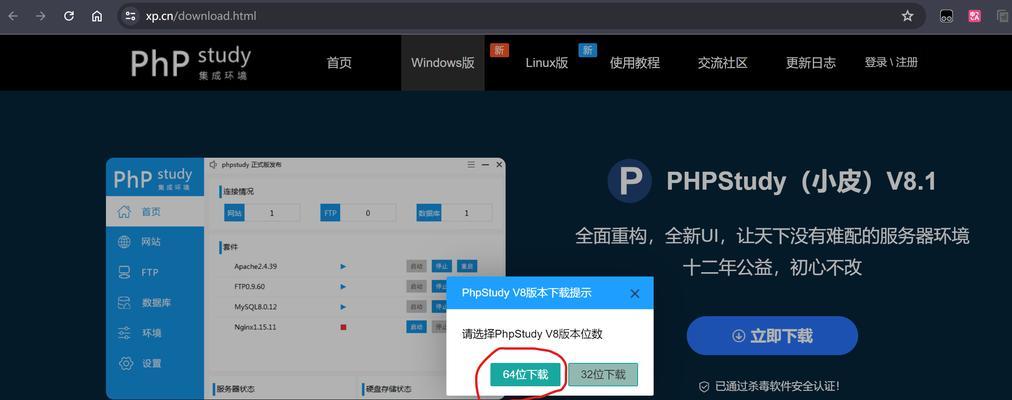Click the Nginx1.15.11 red stop indicator
Screen dimensions: 1012x400
tap(343, 327)
